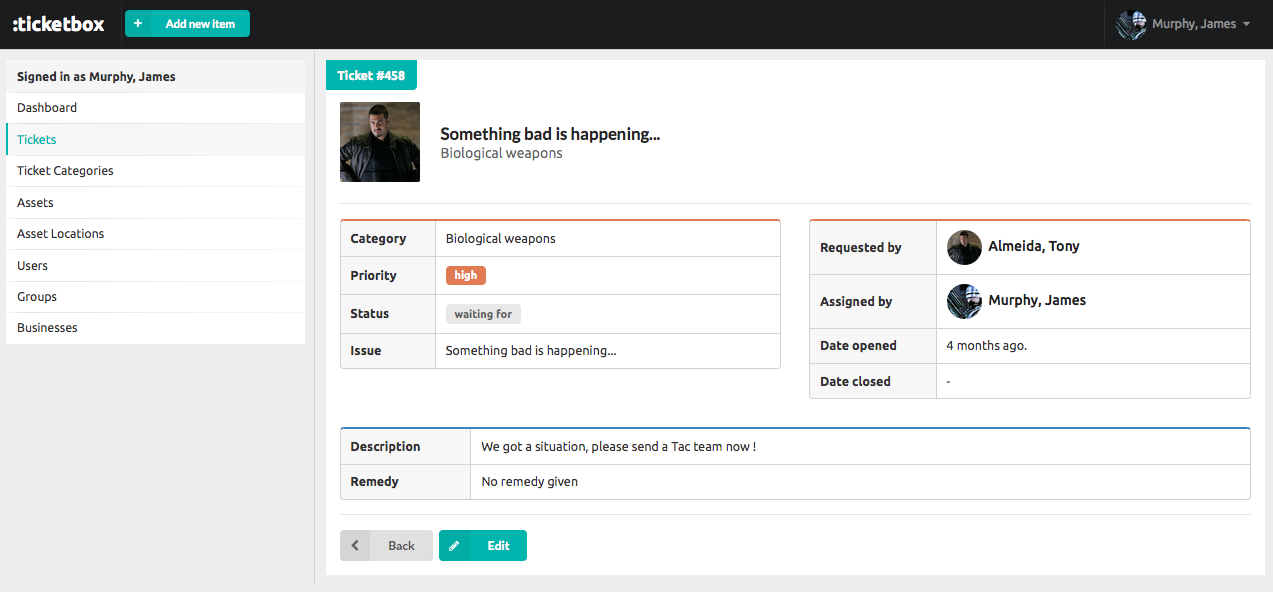Click the Requested by label cell

click(x=873, y=248)
